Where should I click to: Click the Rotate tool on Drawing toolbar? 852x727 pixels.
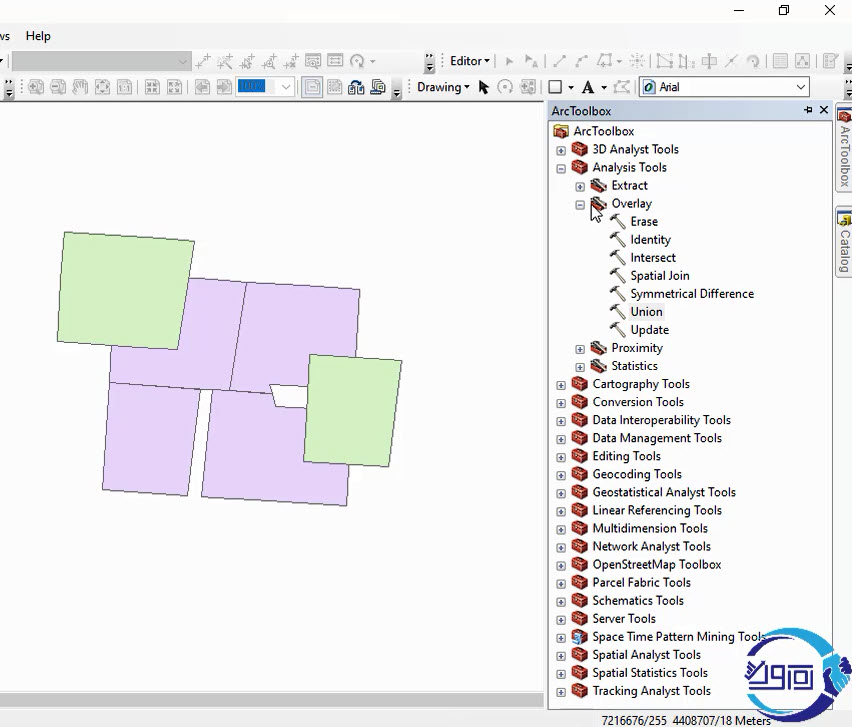point(505,87)
